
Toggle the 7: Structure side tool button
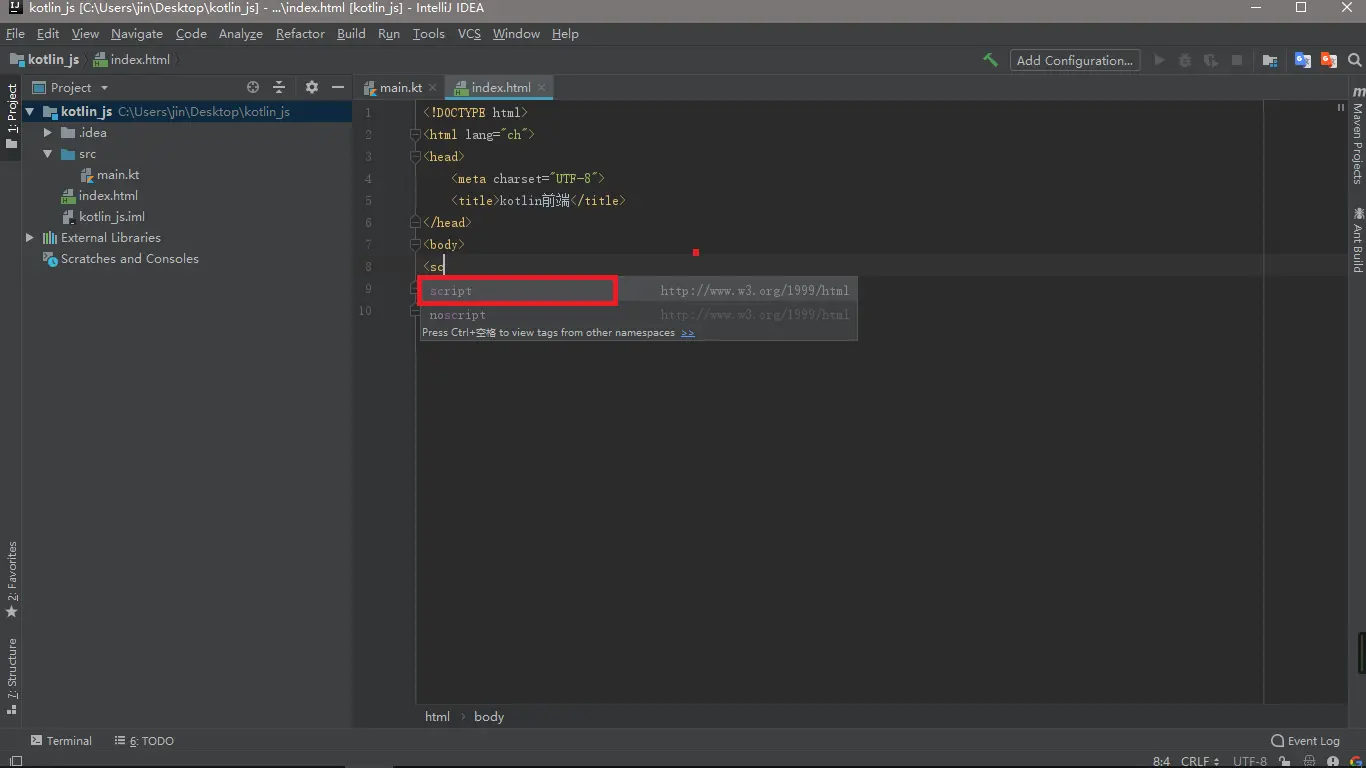pyautogui.click(x=12, y=676)
